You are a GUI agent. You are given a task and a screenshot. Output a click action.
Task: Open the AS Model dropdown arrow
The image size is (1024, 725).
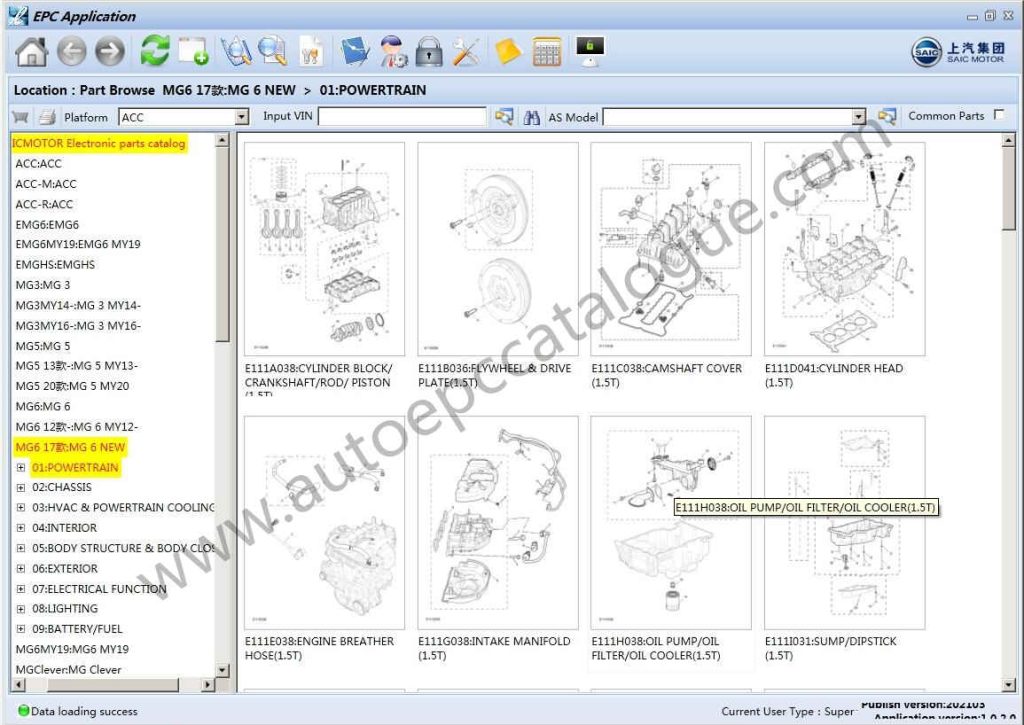pos(858,117)
